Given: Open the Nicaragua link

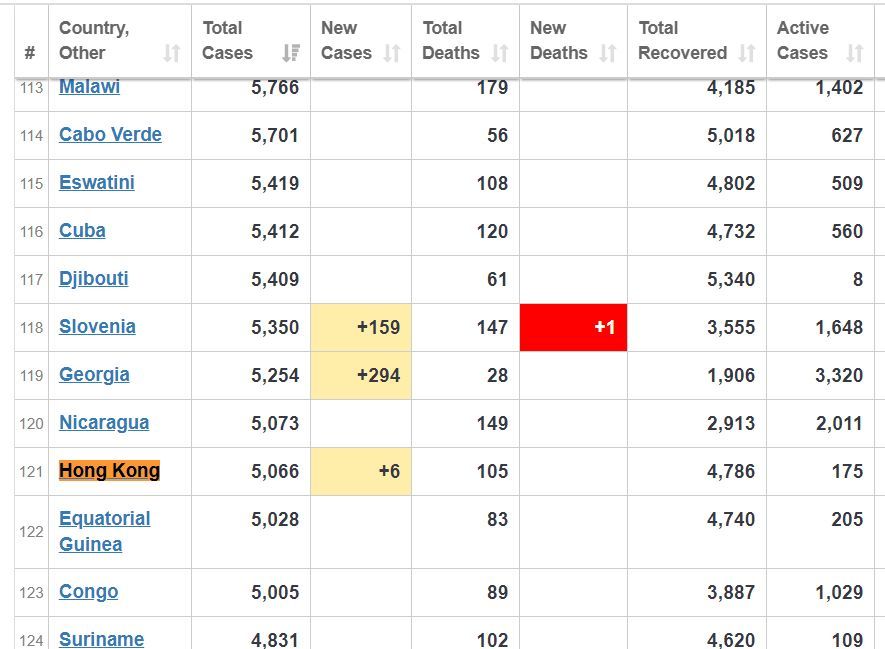Looking at the screenshot, I should 104,423.
